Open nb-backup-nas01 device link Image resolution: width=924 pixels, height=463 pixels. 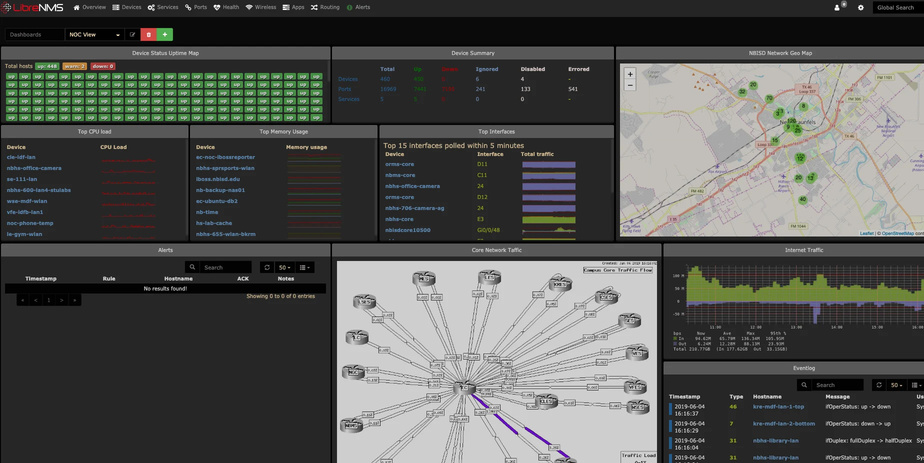pos(220,190)
